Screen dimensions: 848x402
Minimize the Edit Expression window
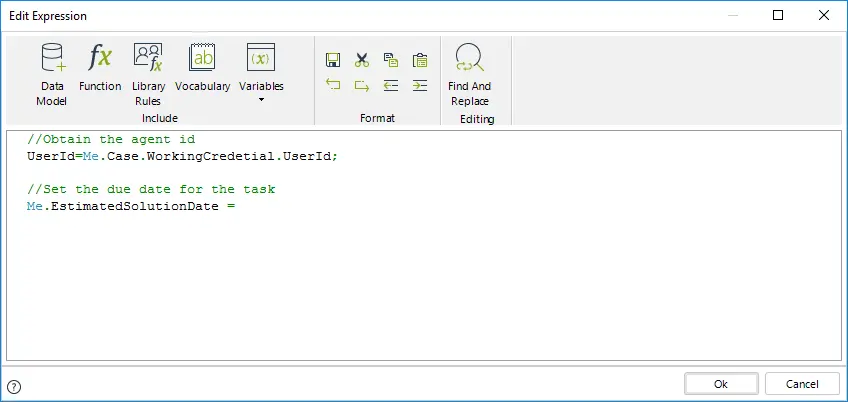pos(732,16)
